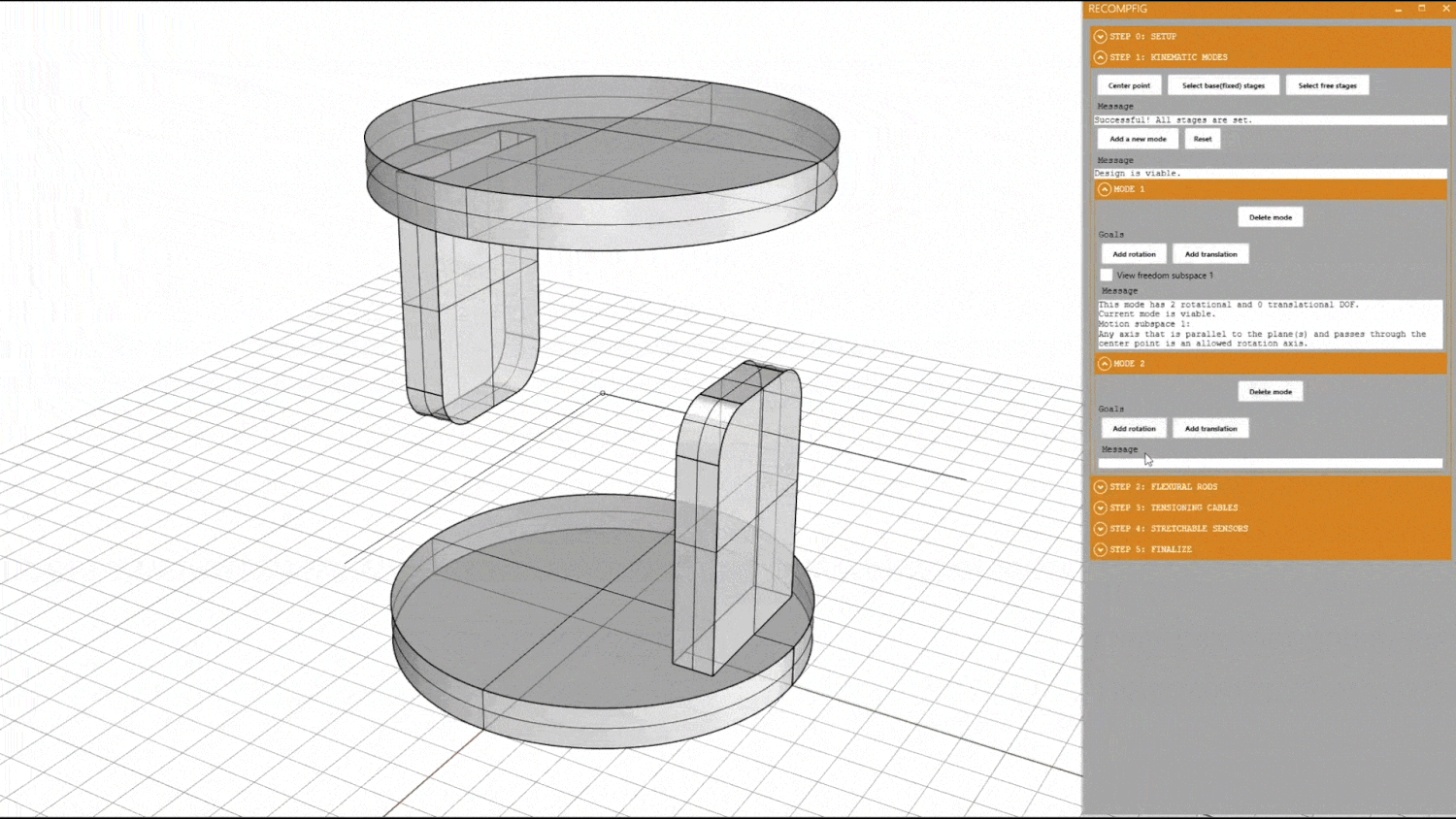Screen dimensions: 1456x819
Task: Collapse STEP 0: SETUP via its circular chevron icon
Action: [x=1100, y=36]
